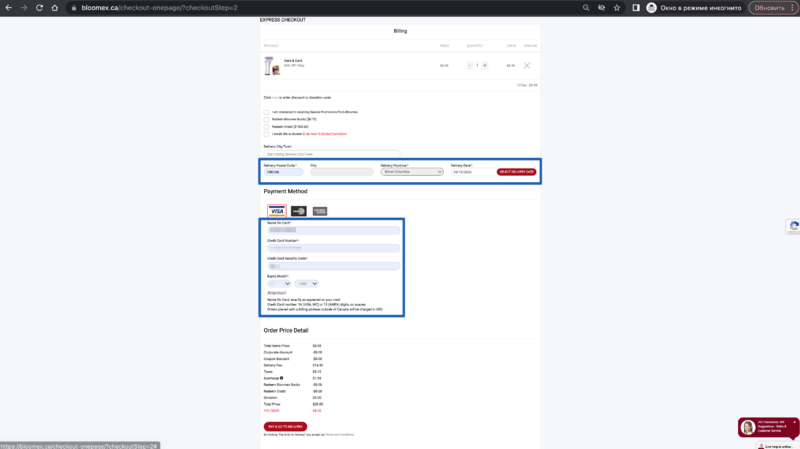The image size is (800, 449).
Task: Open the expiry year dropdown
Action: pyautogui.click(x=307, y=284)
